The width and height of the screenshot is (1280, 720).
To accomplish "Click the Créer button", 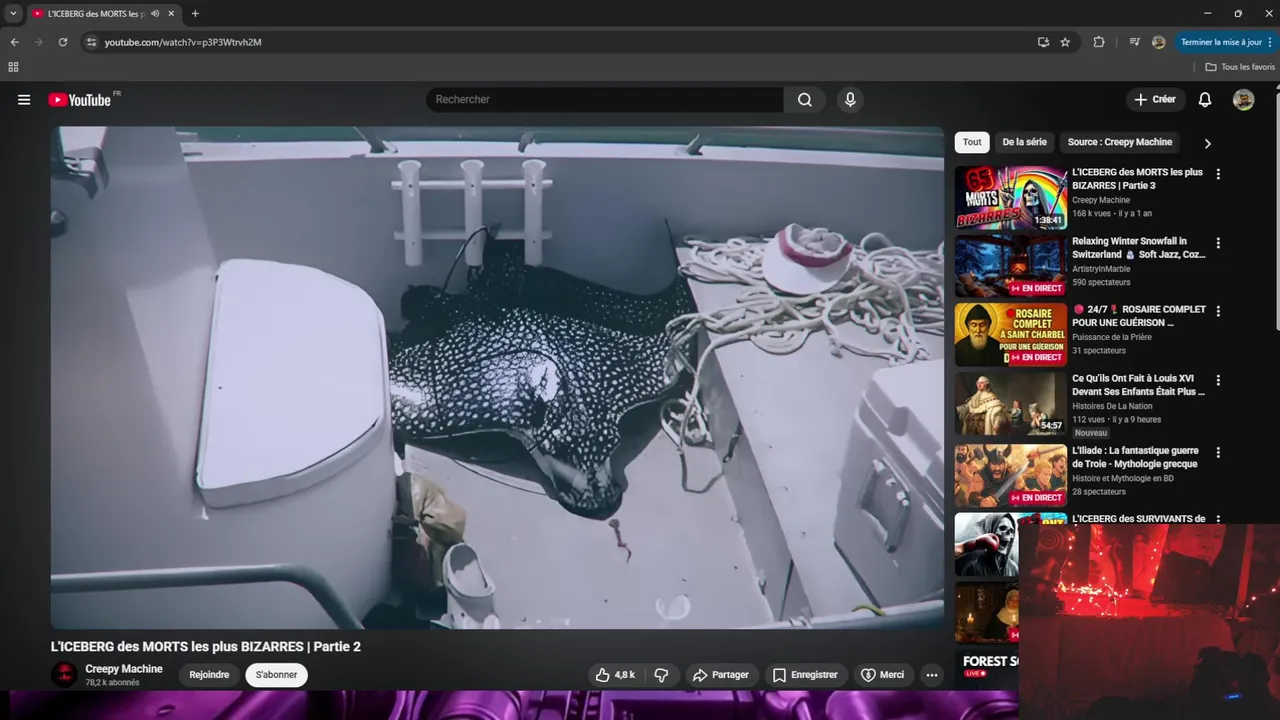I will click(x=1155, y=100).
